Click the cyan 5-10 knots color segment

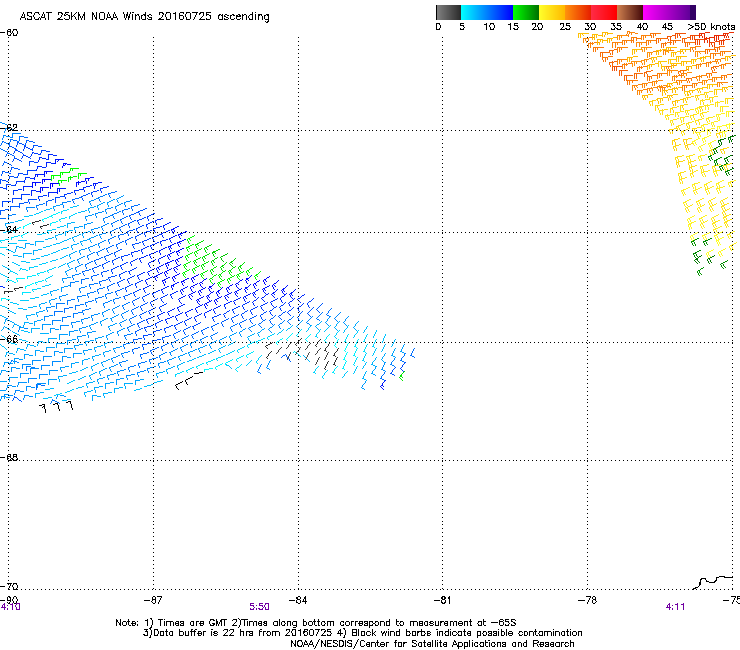(x=474, y=12)
